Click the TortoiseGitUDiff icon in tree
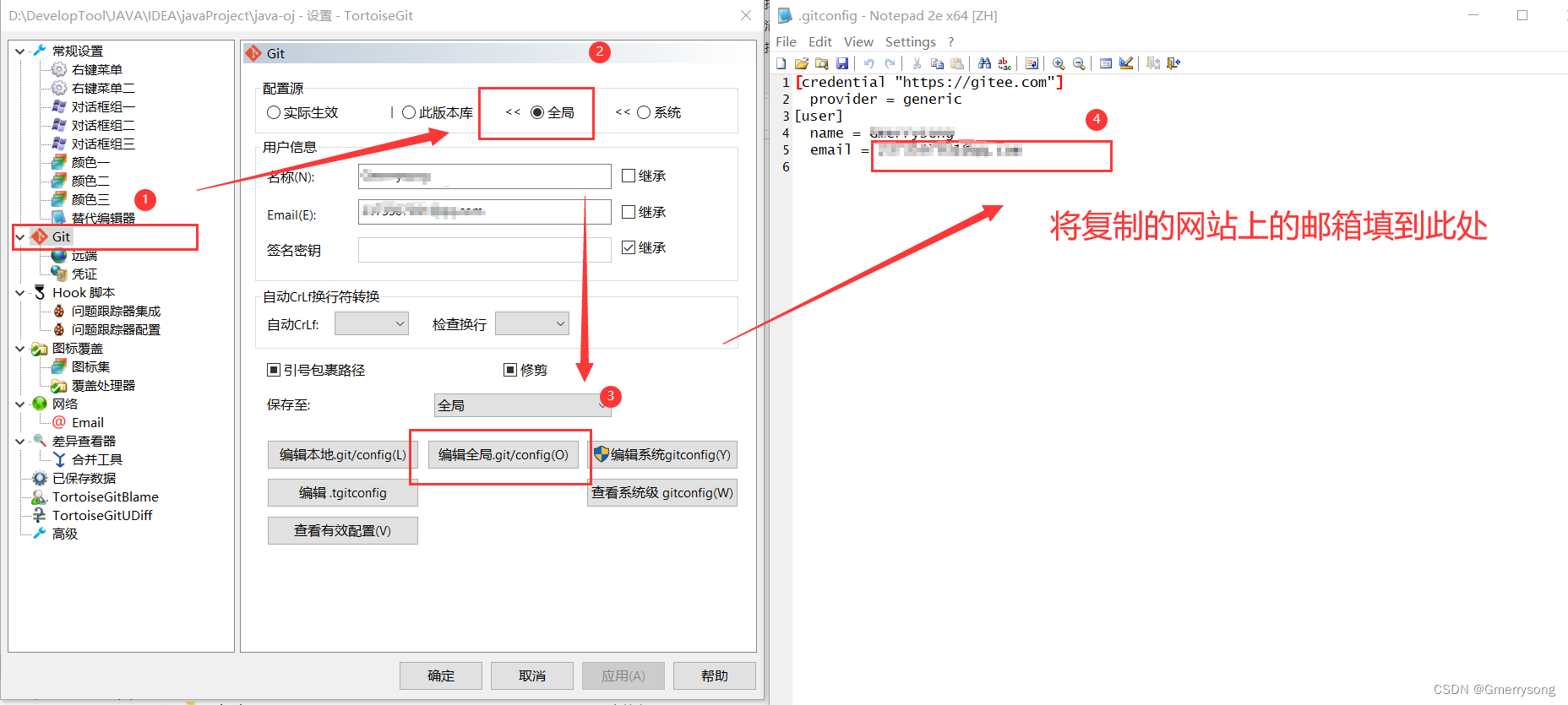 coord(40,515)
